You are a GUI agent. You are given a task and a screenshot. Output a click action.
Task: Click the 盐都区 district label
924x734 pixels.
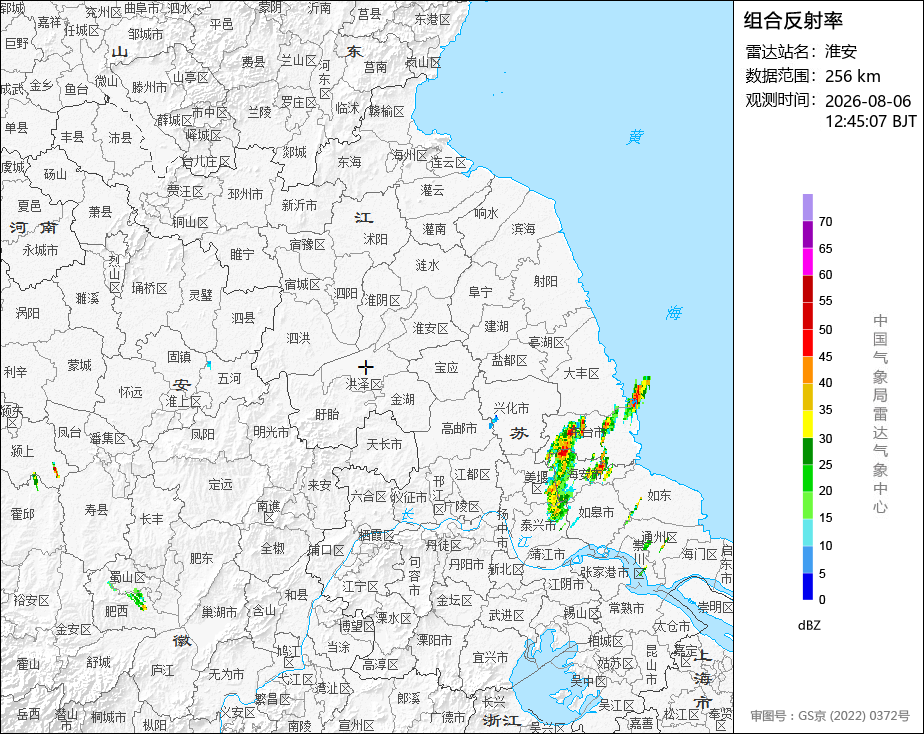(509, 360)
